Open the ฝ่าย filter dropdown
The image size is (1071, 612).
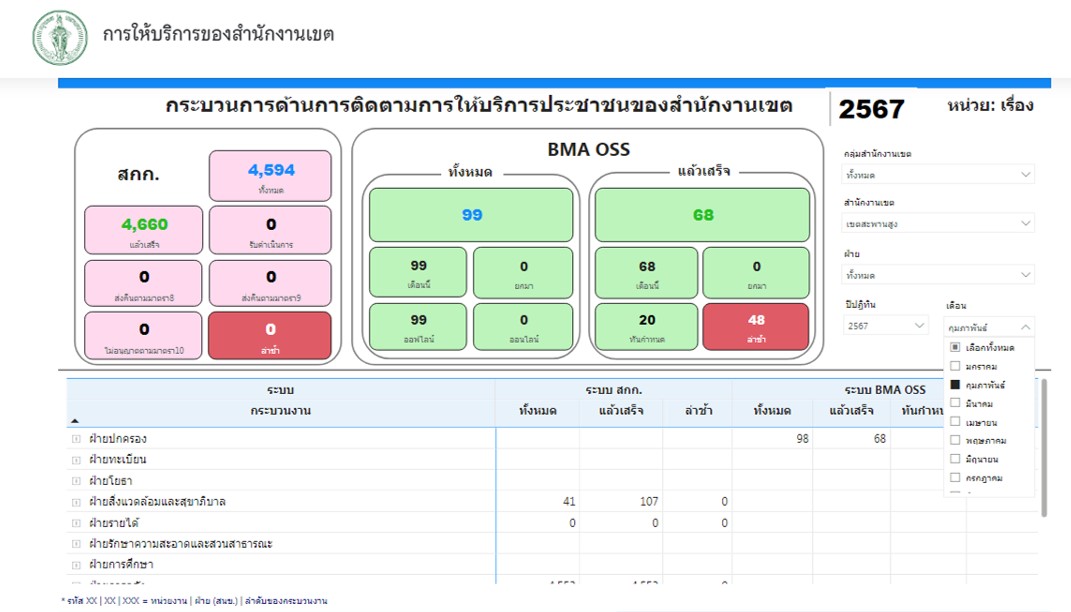938,275
